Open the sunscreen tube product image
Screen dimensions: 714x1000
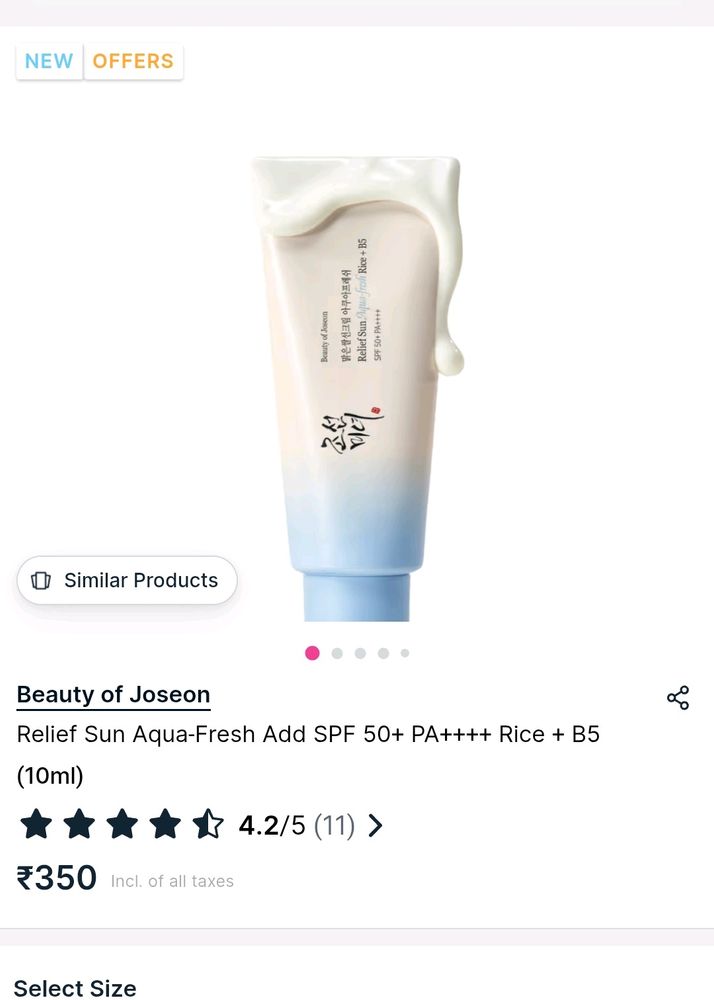click(x=358, y=388)
